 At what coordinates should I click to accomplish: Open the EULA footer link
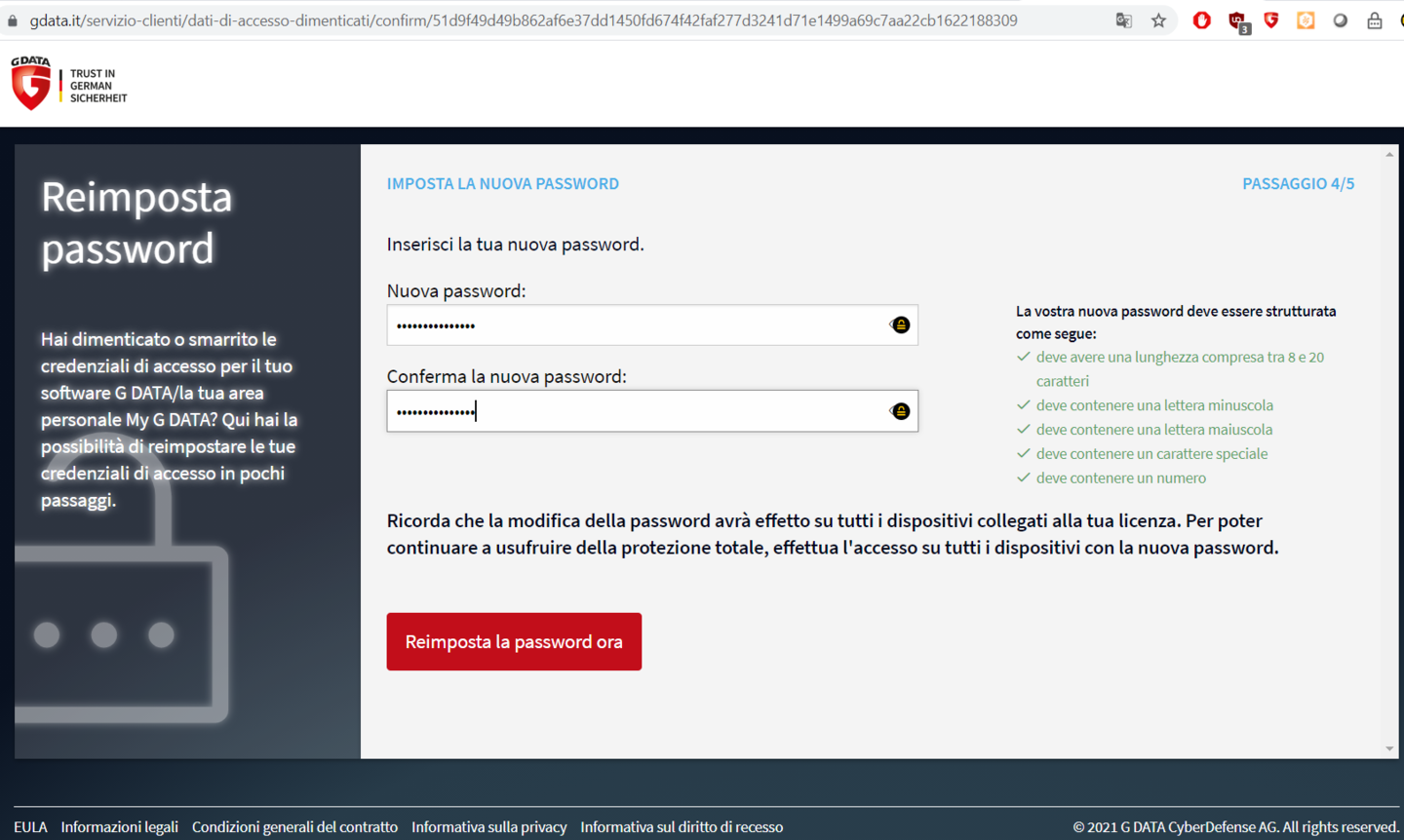point(30,826)
